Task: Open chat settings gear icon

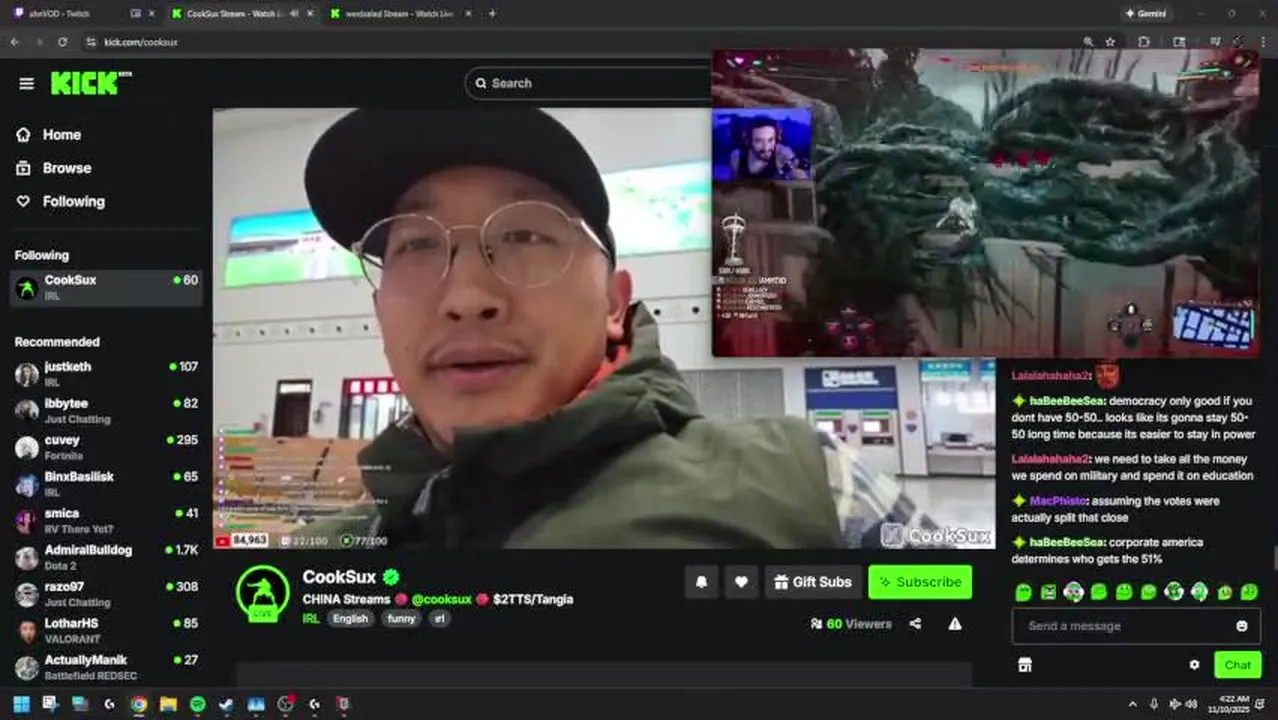Action: [1194, 665]
